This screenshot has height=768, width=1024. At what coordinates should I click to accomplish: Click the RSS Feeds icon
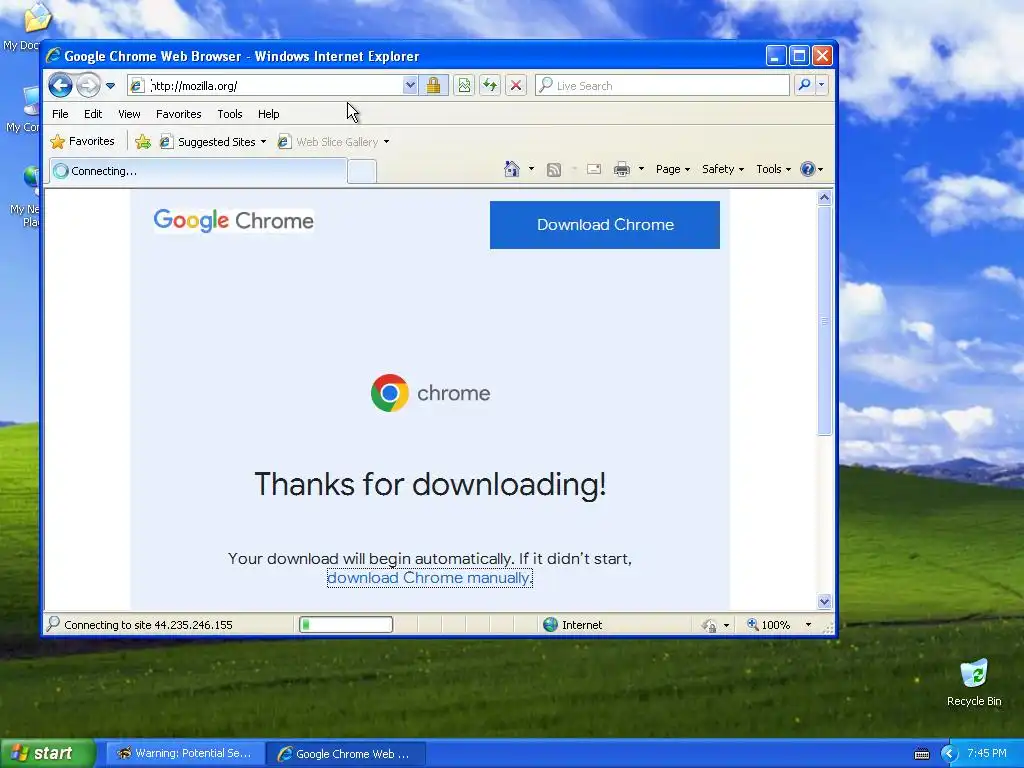click(554, 170)
